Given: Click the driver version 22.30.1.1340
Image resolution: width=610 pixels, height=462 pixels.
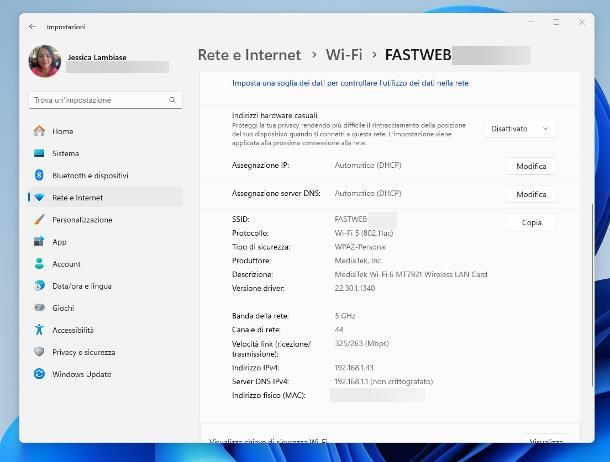Looking at the screenshot, I should pos(354,288).
